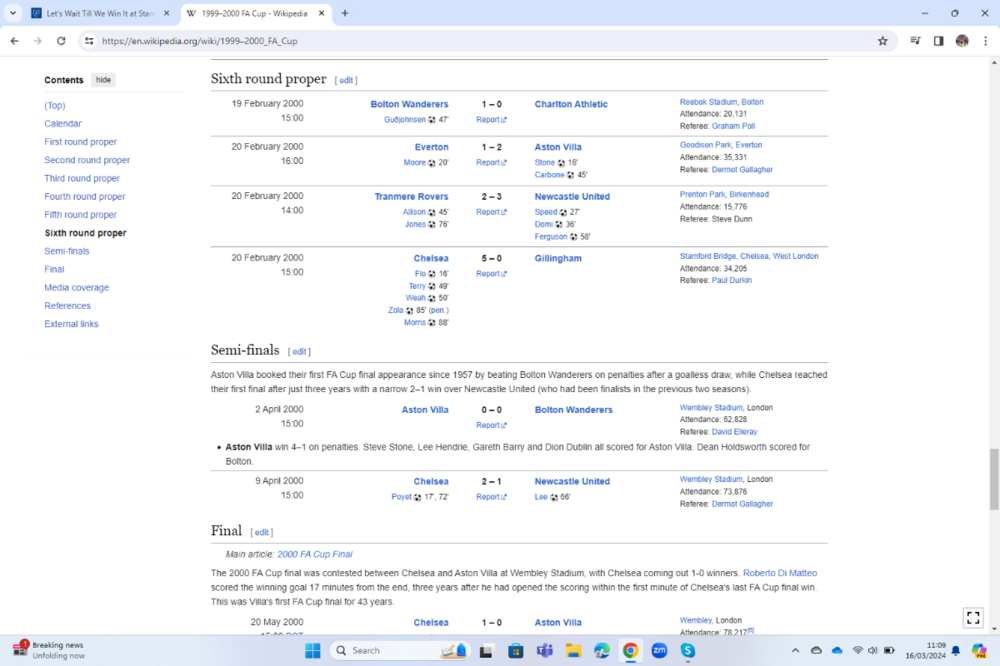
Task: Hide the Contents sidebar
Action: (103, 80)
